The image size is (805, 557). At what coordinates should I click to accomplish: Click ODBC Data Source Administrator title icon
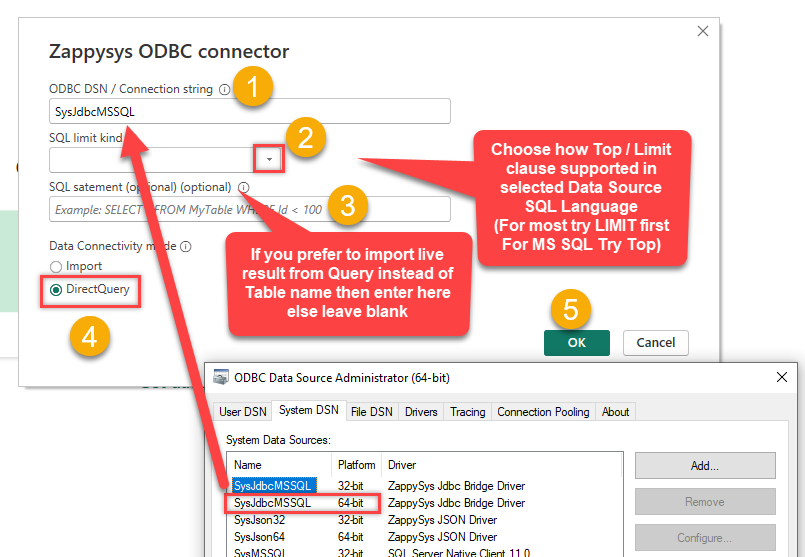[x=221, y=377]
